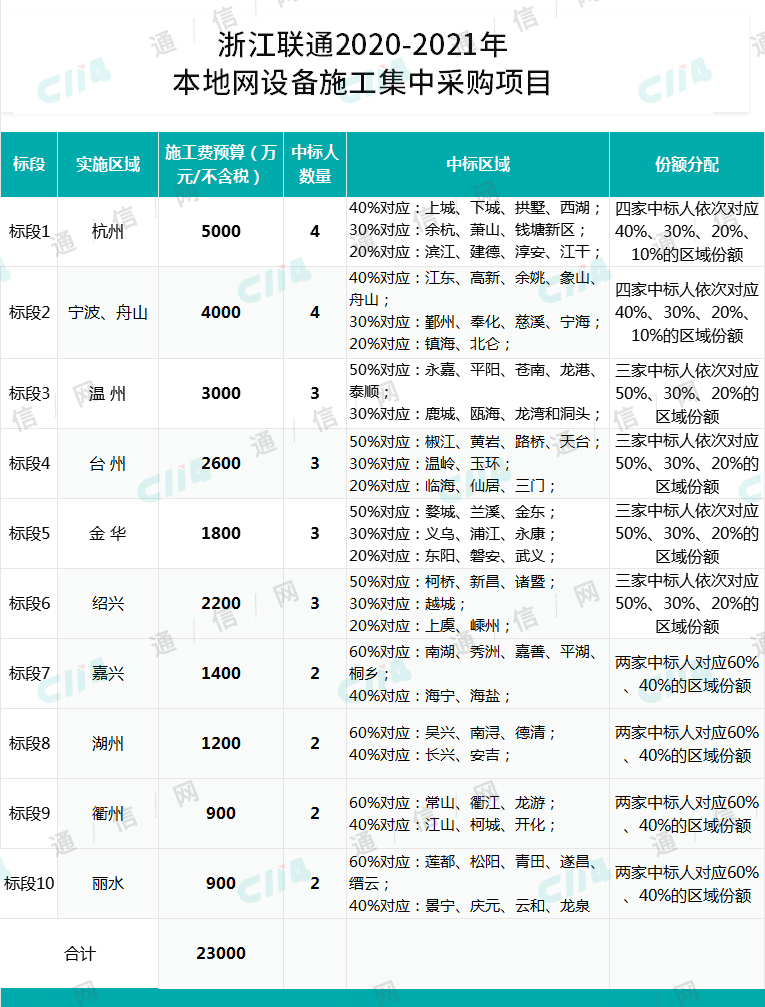Click 绍兴 winning area text 柯桥、新昌
The width and height of the screenshot is (765, 1007).
(462, 582)
